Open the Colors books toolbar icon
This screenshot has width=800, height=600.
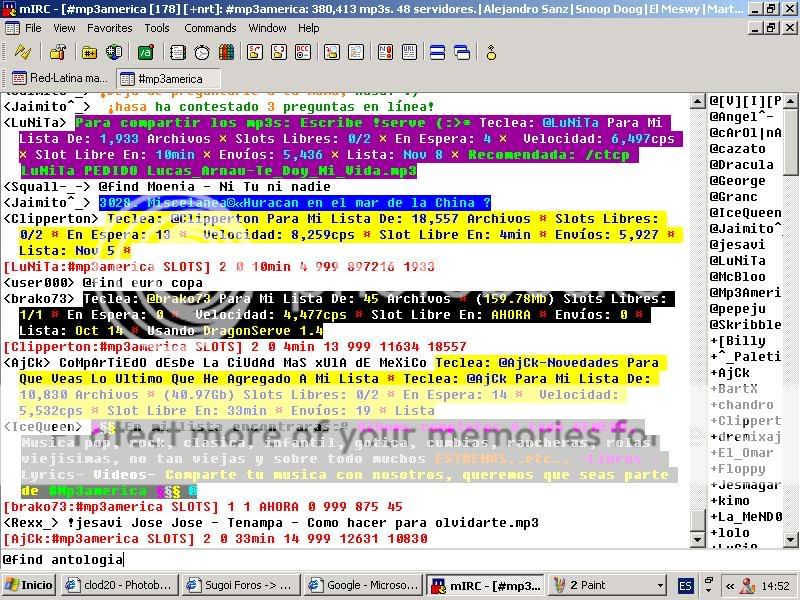[226, 52]
